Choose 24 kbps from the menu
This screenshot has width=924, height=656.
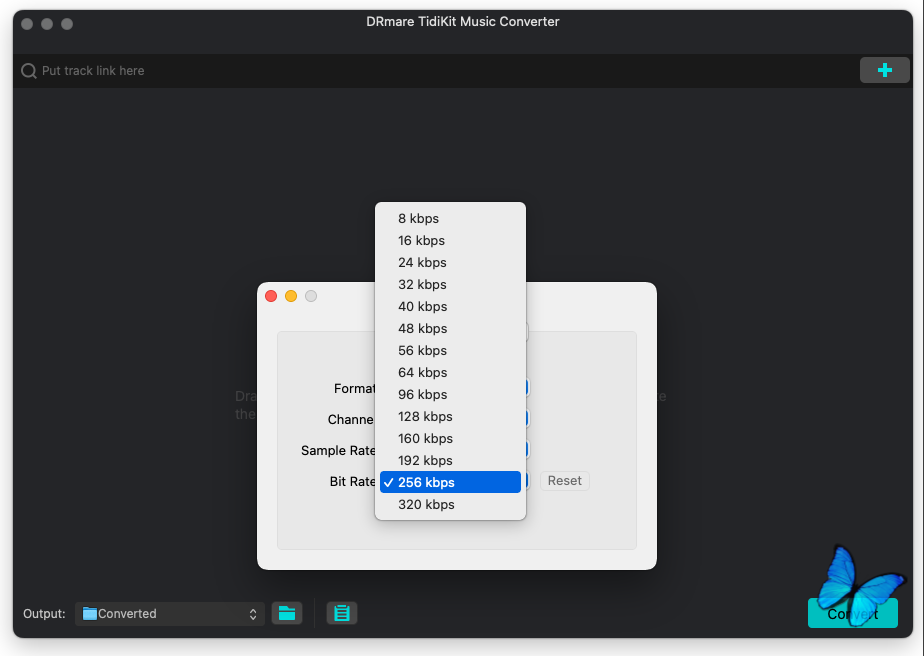(450, 262)
